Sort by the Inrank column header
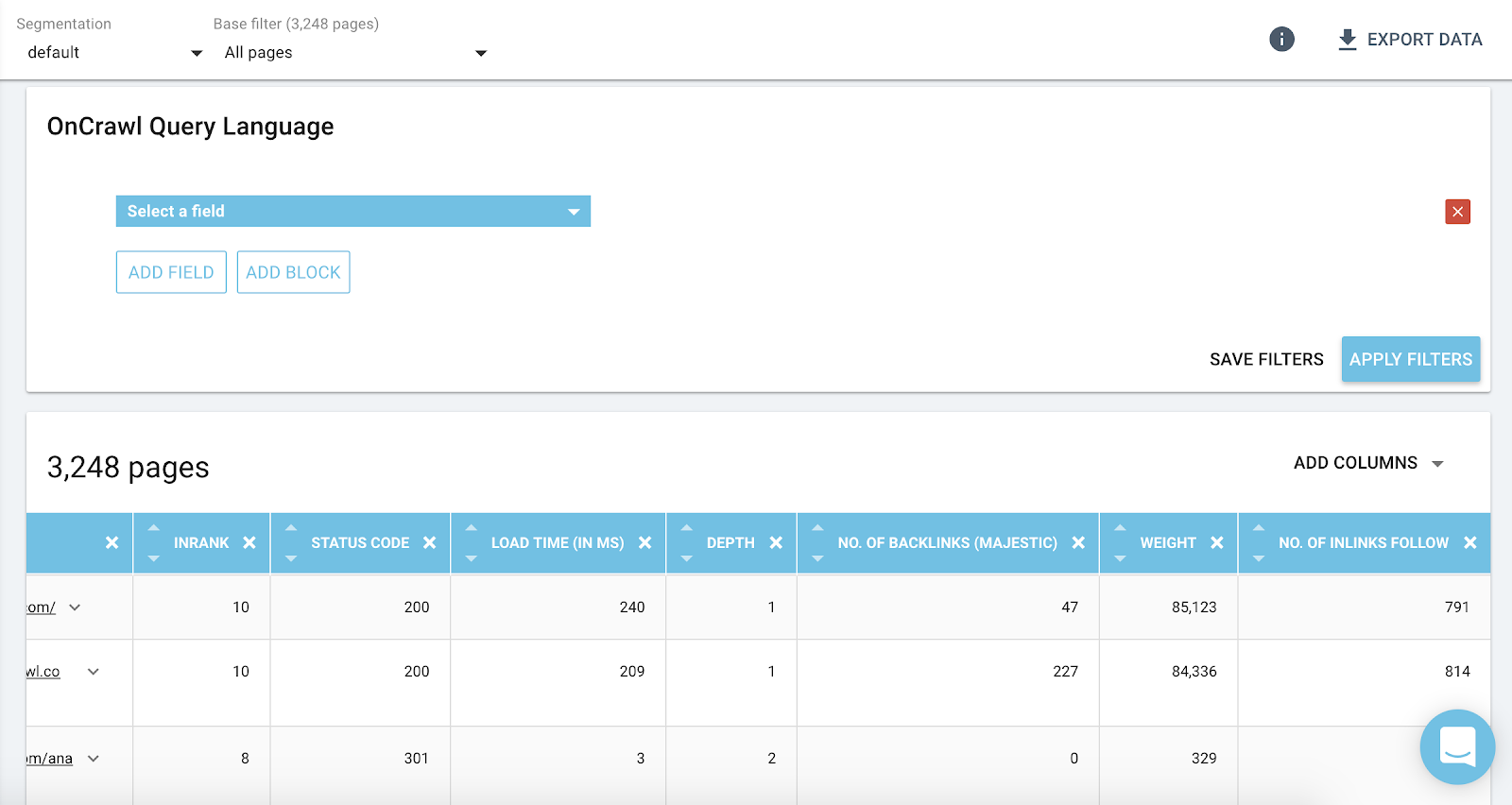 pyautogui.click(x=200, y=542)
